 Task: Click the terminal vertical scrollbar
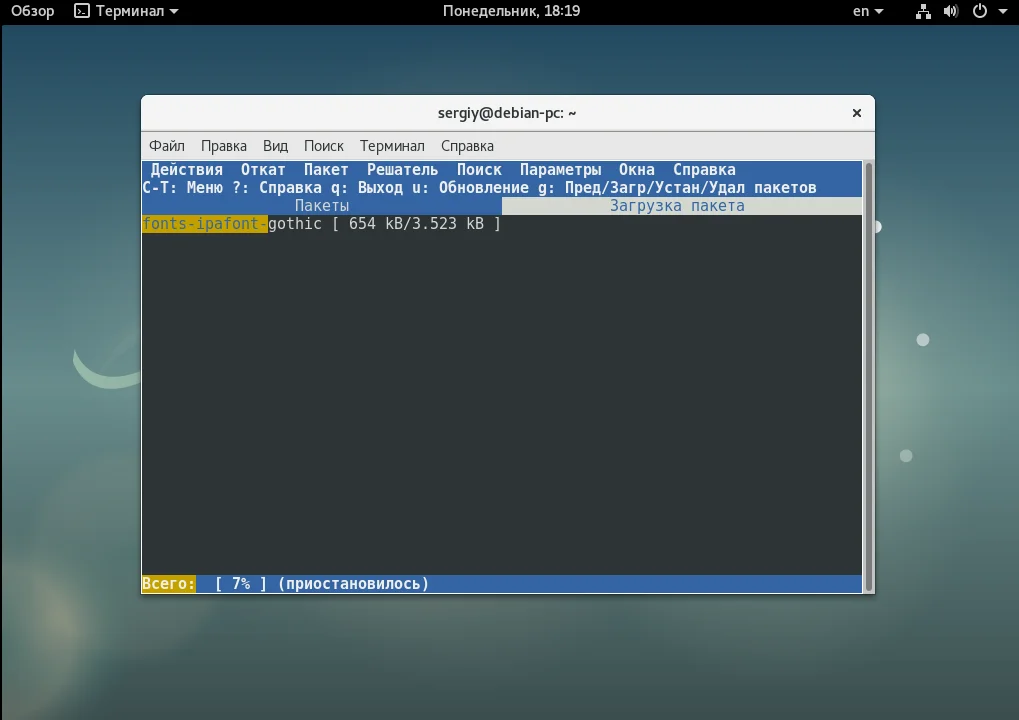point(868,377)
